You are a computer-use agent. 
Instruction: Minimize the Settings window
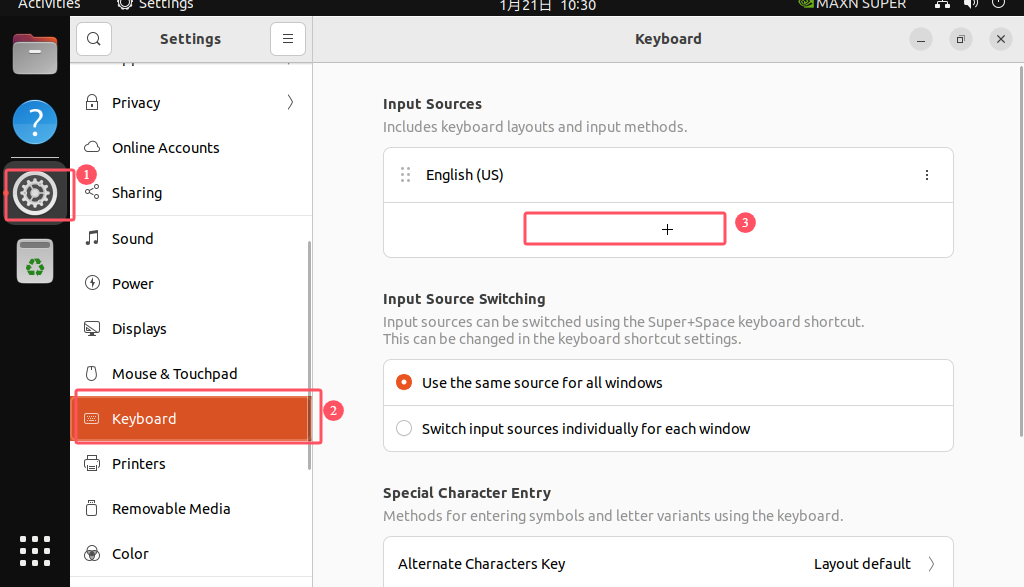[921, 39]
